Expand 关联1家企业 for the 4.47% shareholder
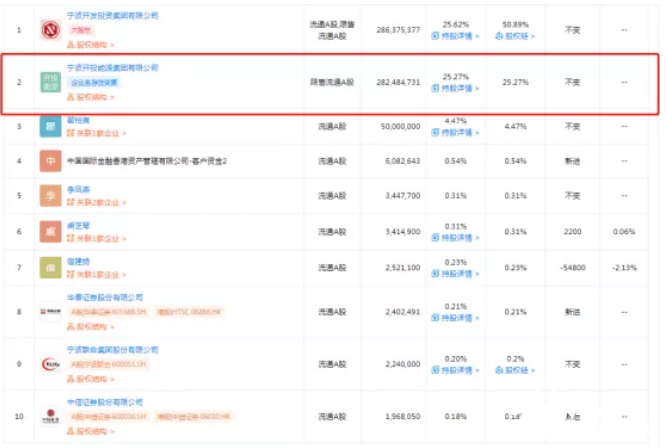The image size is (666, 448). point(96,133)
